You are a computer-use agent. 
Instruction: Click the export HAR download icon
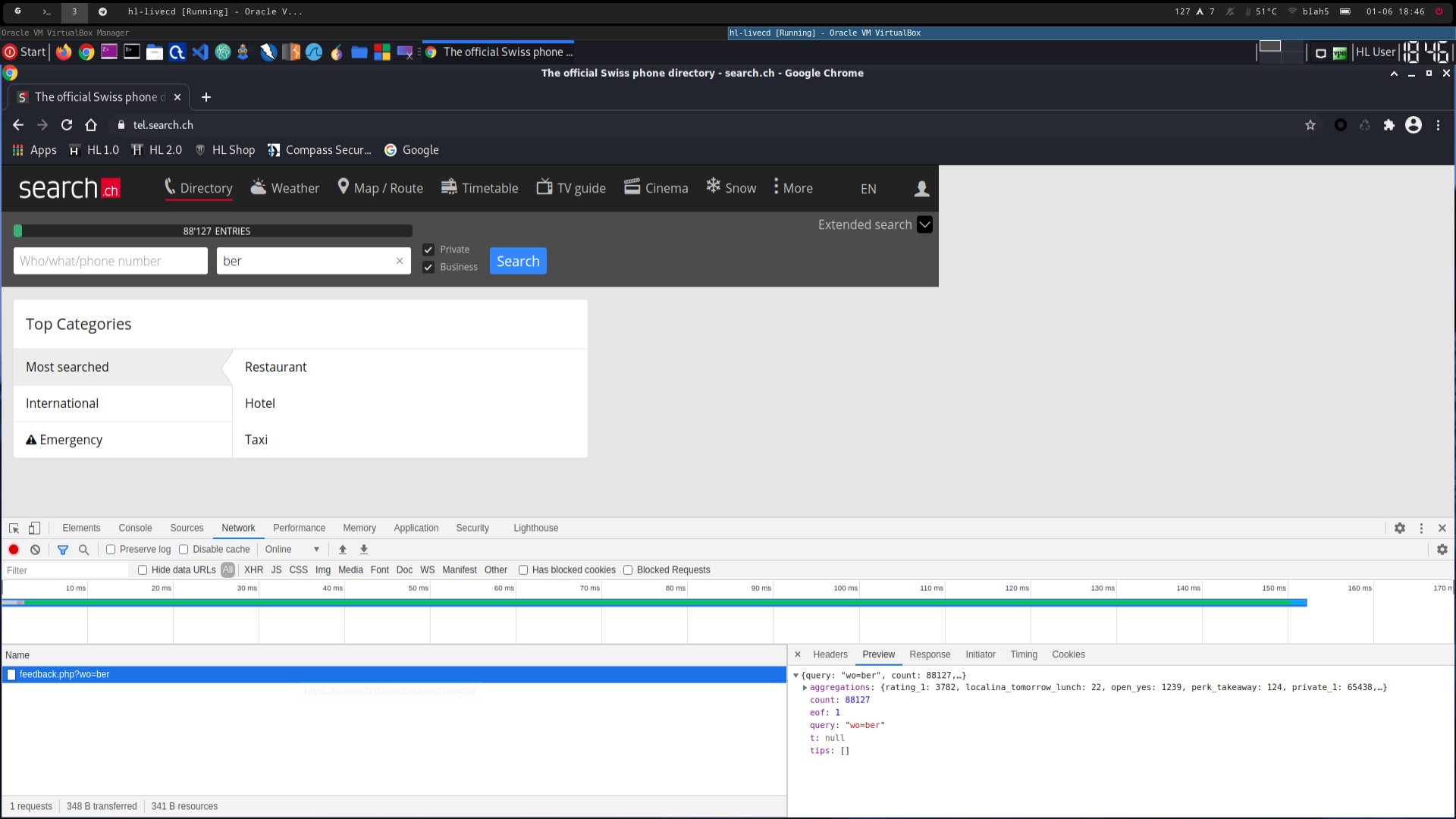[364, 550]
